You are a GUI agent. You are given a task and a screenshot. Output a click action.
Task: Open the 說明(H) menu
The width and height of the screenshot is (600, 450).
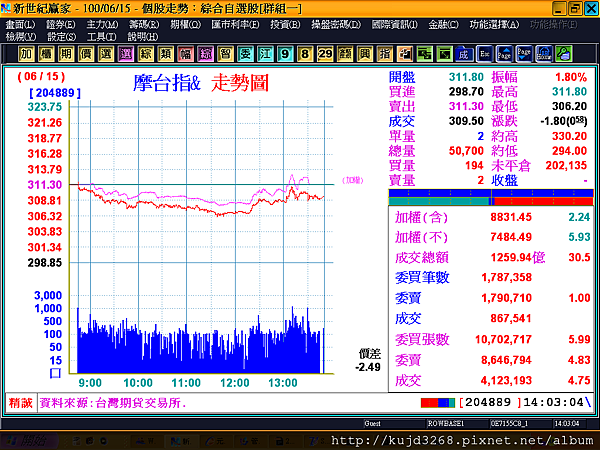coord(143,37)
